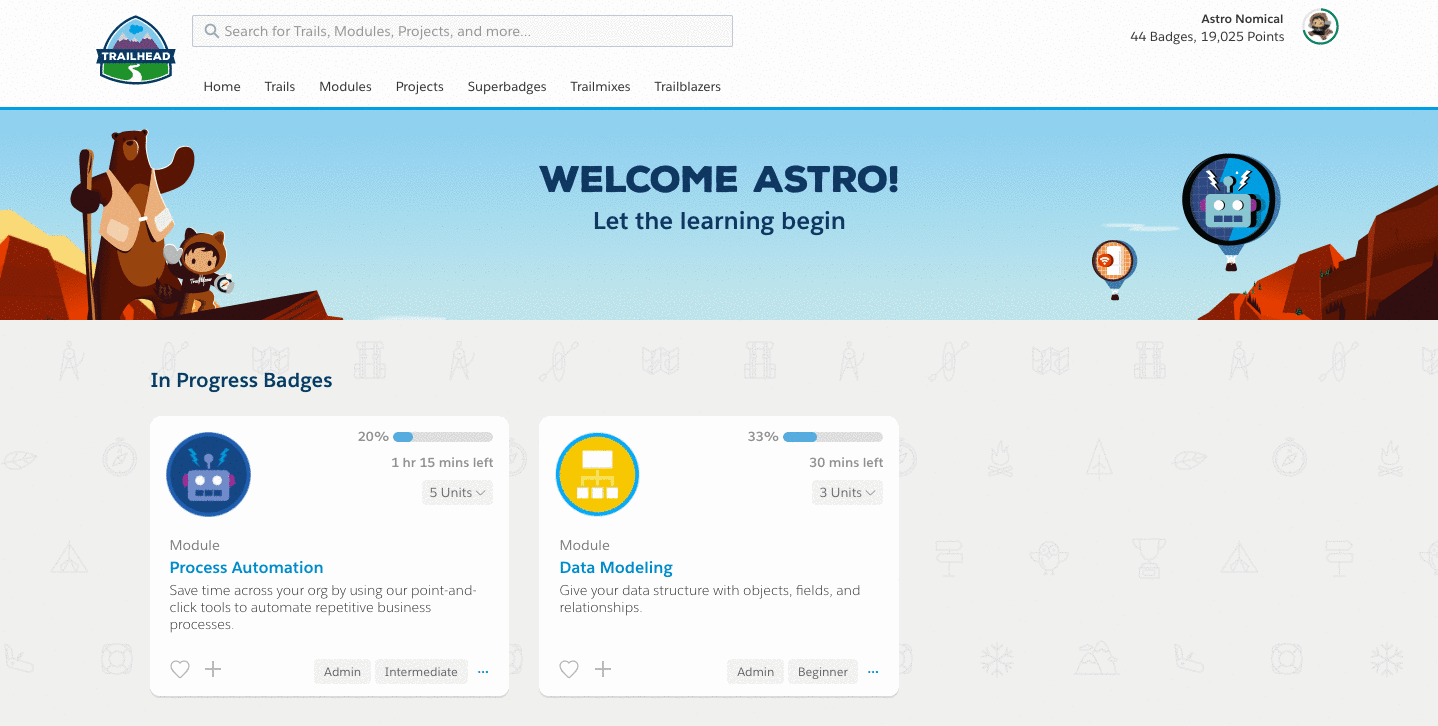The image size is (1438, 726).
Task: Open the Data Modeling module link
Action: pos(616,567)
